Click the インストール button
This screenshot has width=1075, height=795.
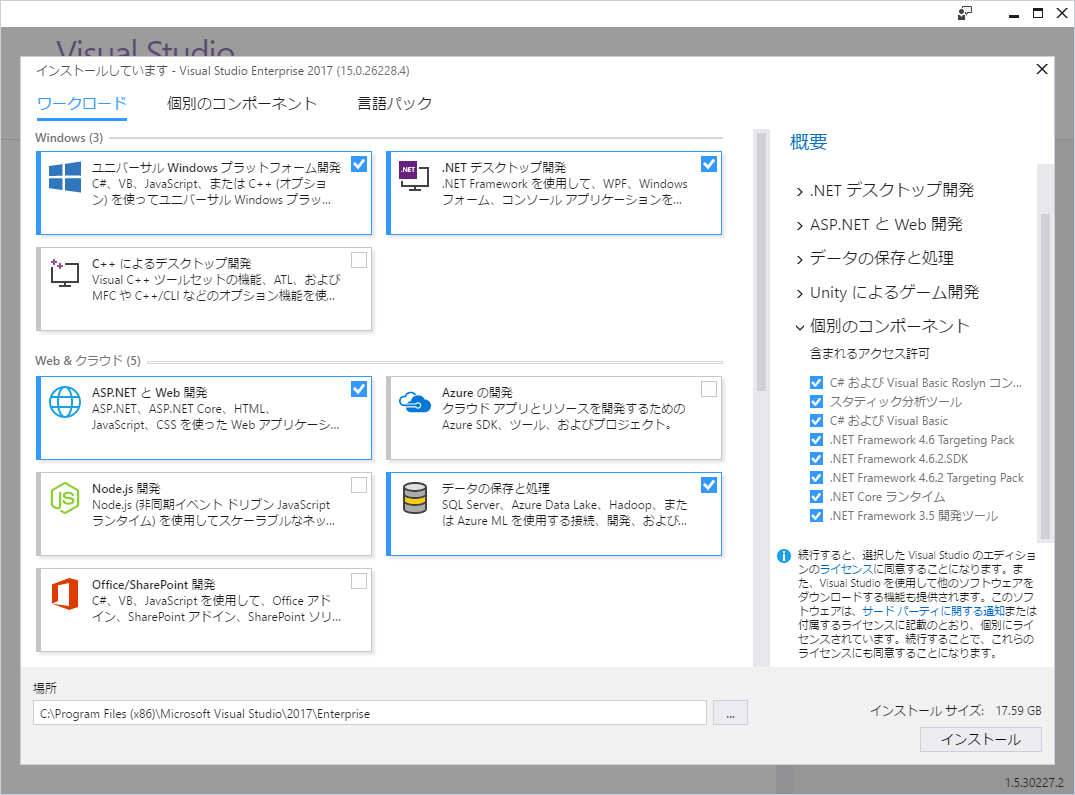point(980,739)
